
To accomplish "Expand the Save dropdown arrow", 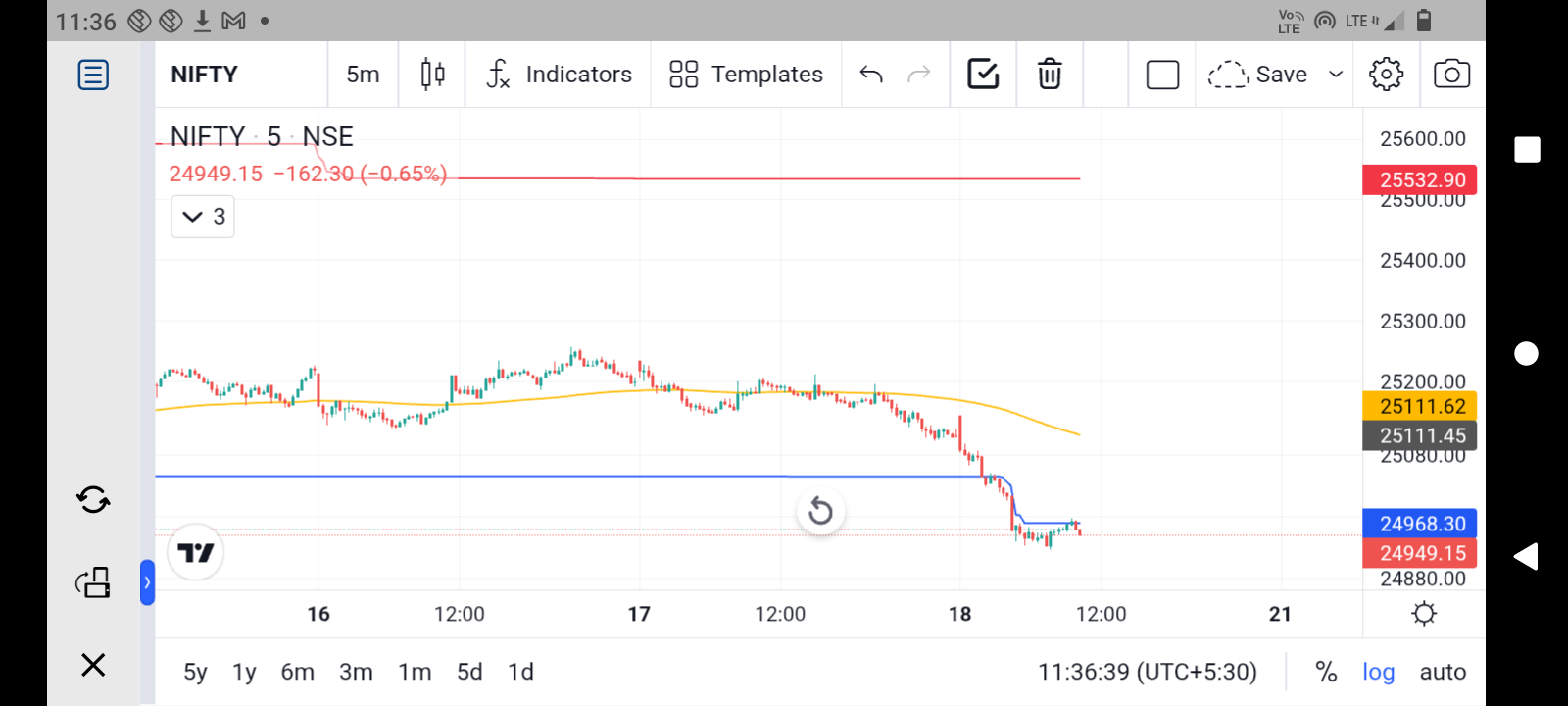I will coord(1335,75).
